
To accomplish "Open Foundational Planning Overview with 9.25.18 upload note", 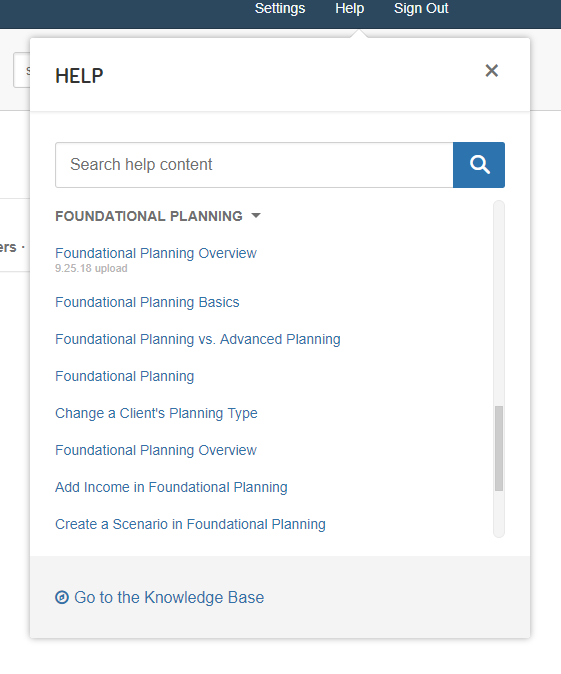I will tap(156, 253).
